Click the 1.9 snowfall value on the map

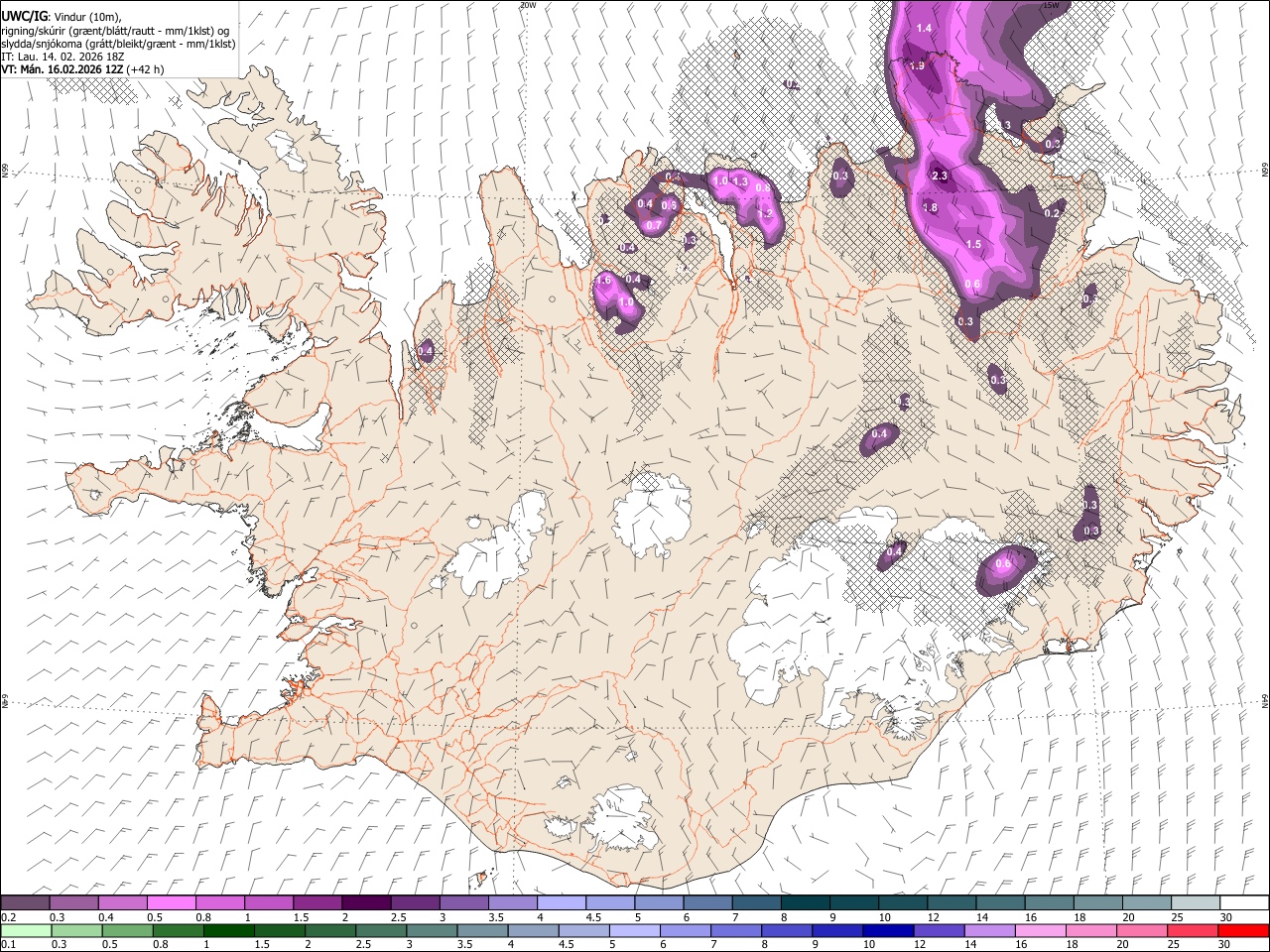click(x=918, y=65)
